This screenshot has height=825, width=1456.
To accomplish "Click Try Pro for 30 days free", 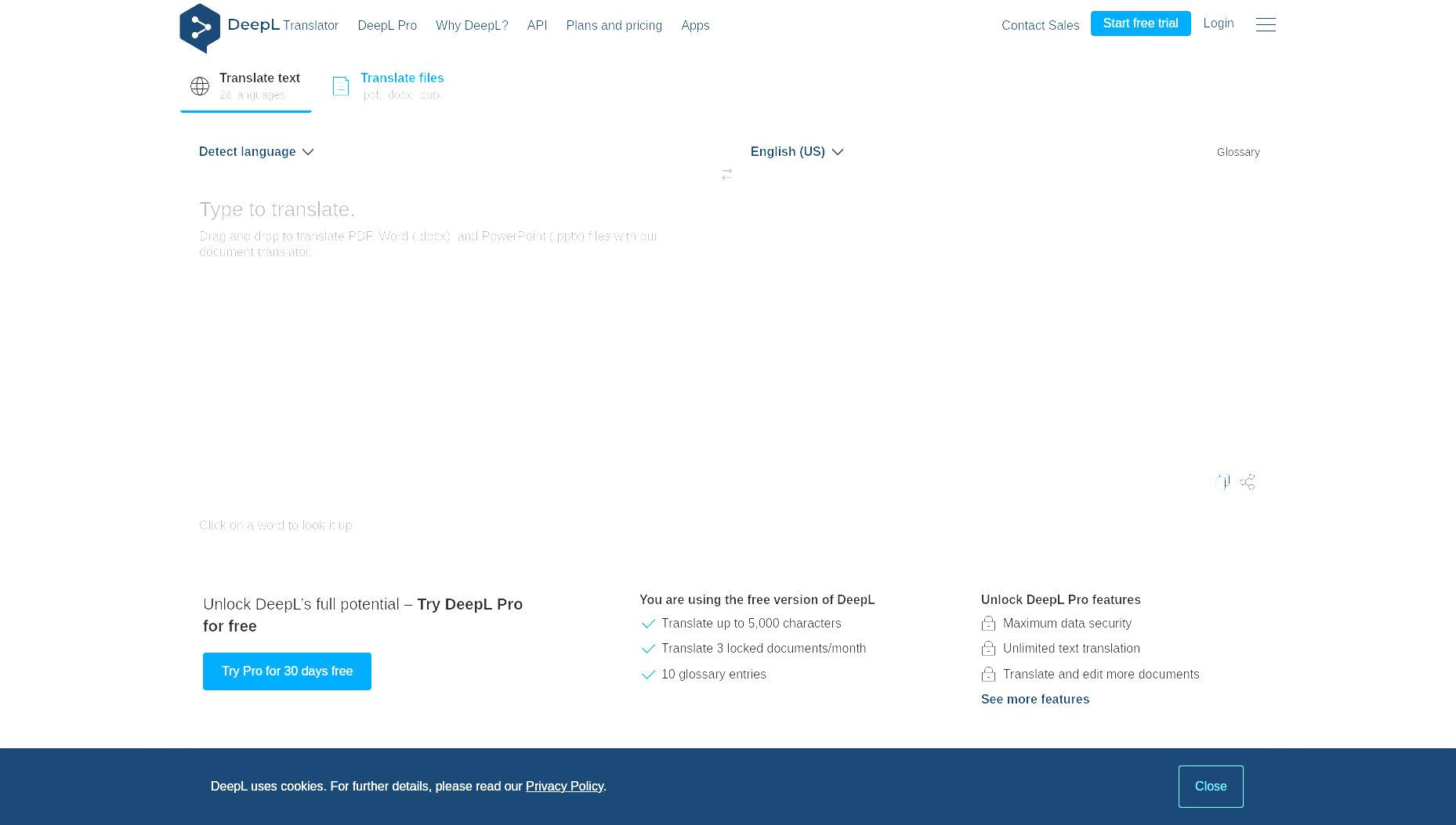I will (x=287, y=671).
